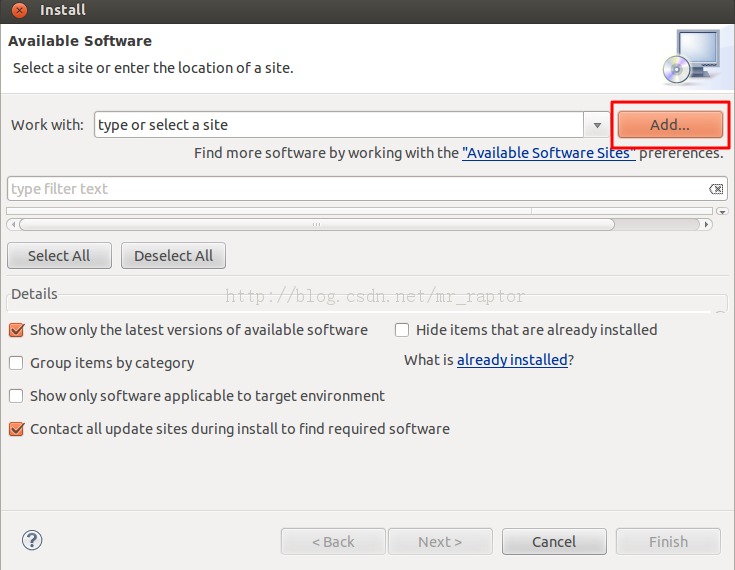Image resolution: width=735 pixels, height=570 pixels.
Task: Click the left arrow of horizontal scrollbar
Action: (12, 225)
